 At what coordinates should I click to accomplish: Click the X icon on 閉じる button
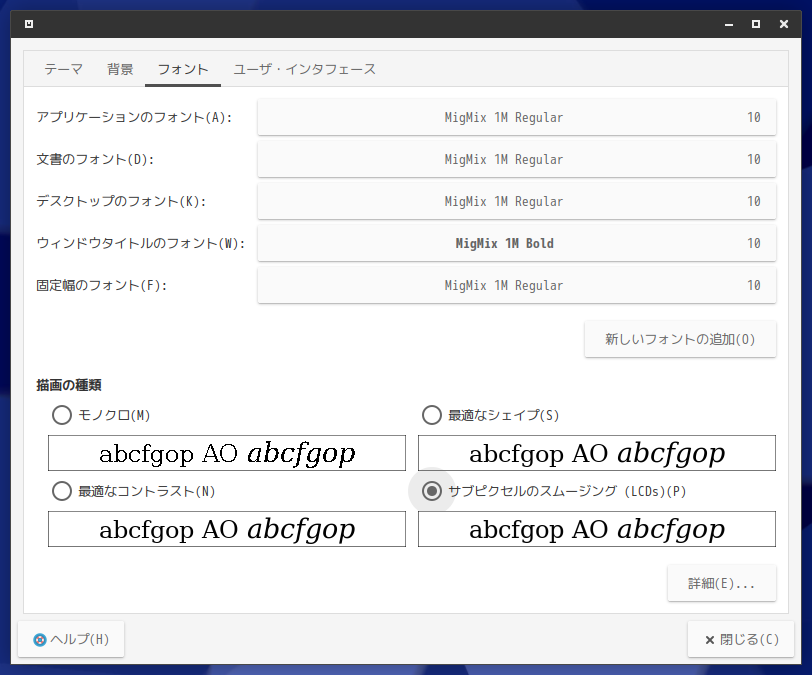710,640
